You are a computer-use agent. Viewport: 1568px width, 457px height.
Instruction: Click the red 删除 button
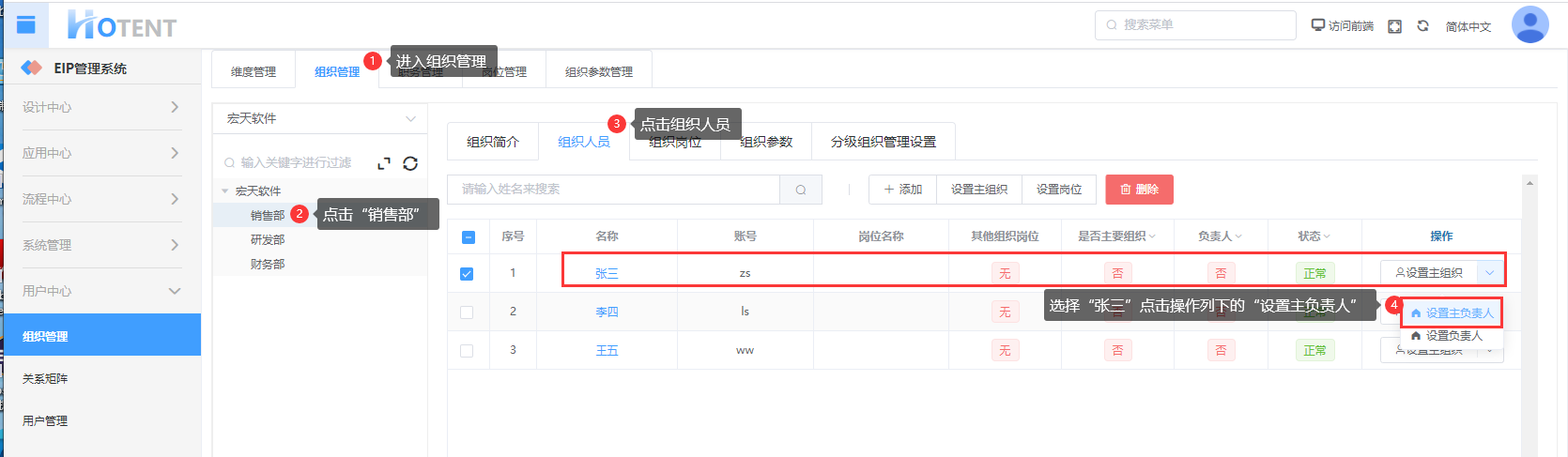pos(1139,190)
